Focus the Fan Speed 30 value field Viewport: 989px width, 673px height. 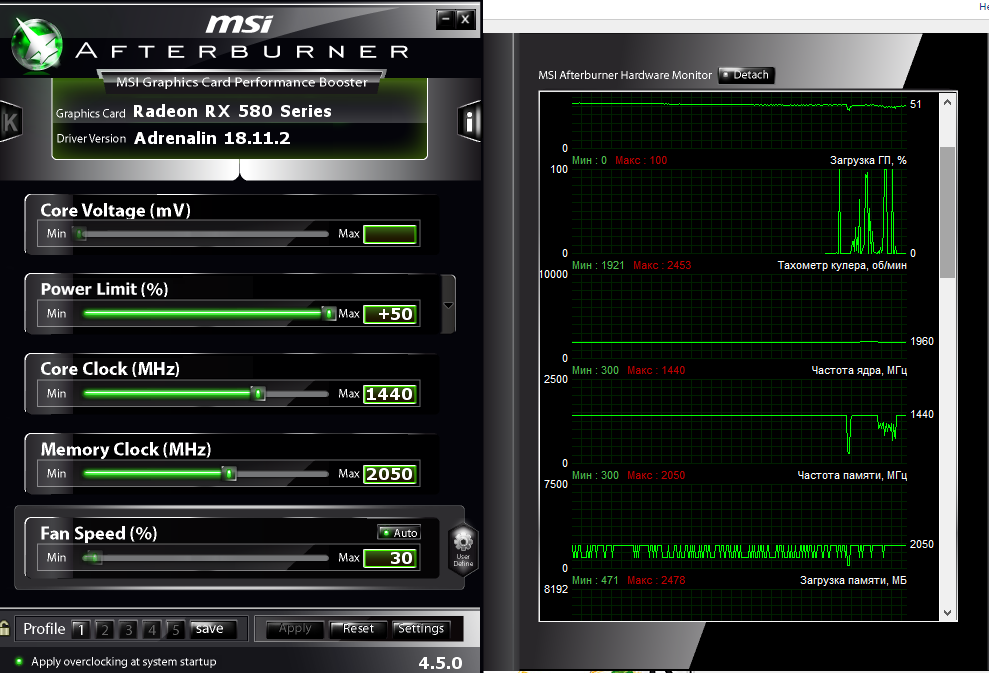[x=390, y=558]
